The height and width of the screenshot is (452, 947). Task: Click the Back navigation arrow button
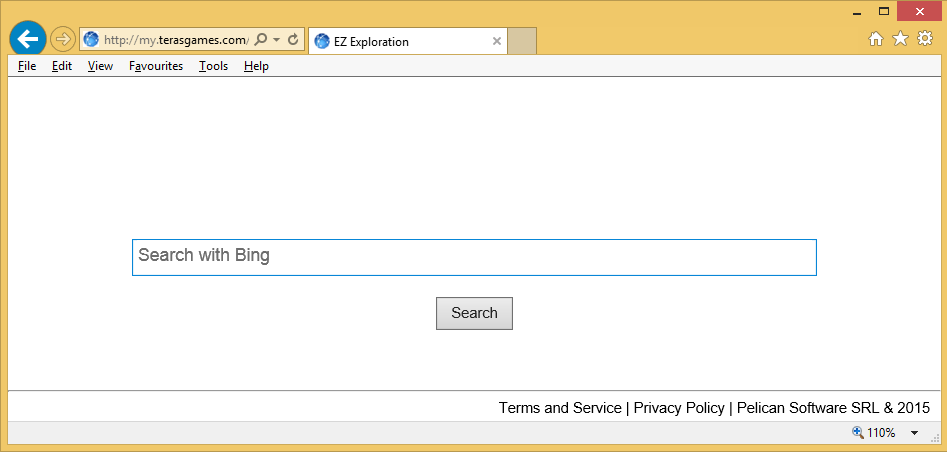click(28, 39)
